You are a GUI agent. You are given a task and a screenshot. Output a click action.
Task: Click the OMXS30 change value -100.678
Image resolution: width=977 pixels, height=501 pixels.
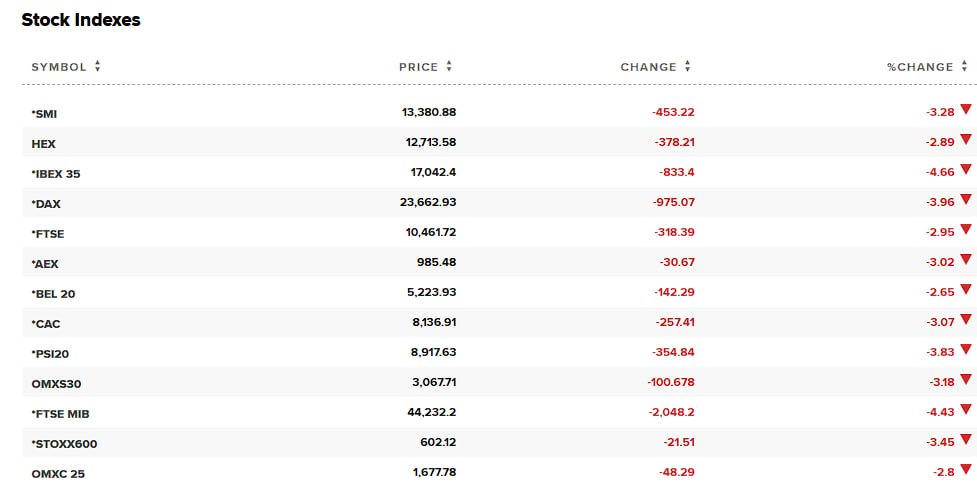[x=671, y=382]
